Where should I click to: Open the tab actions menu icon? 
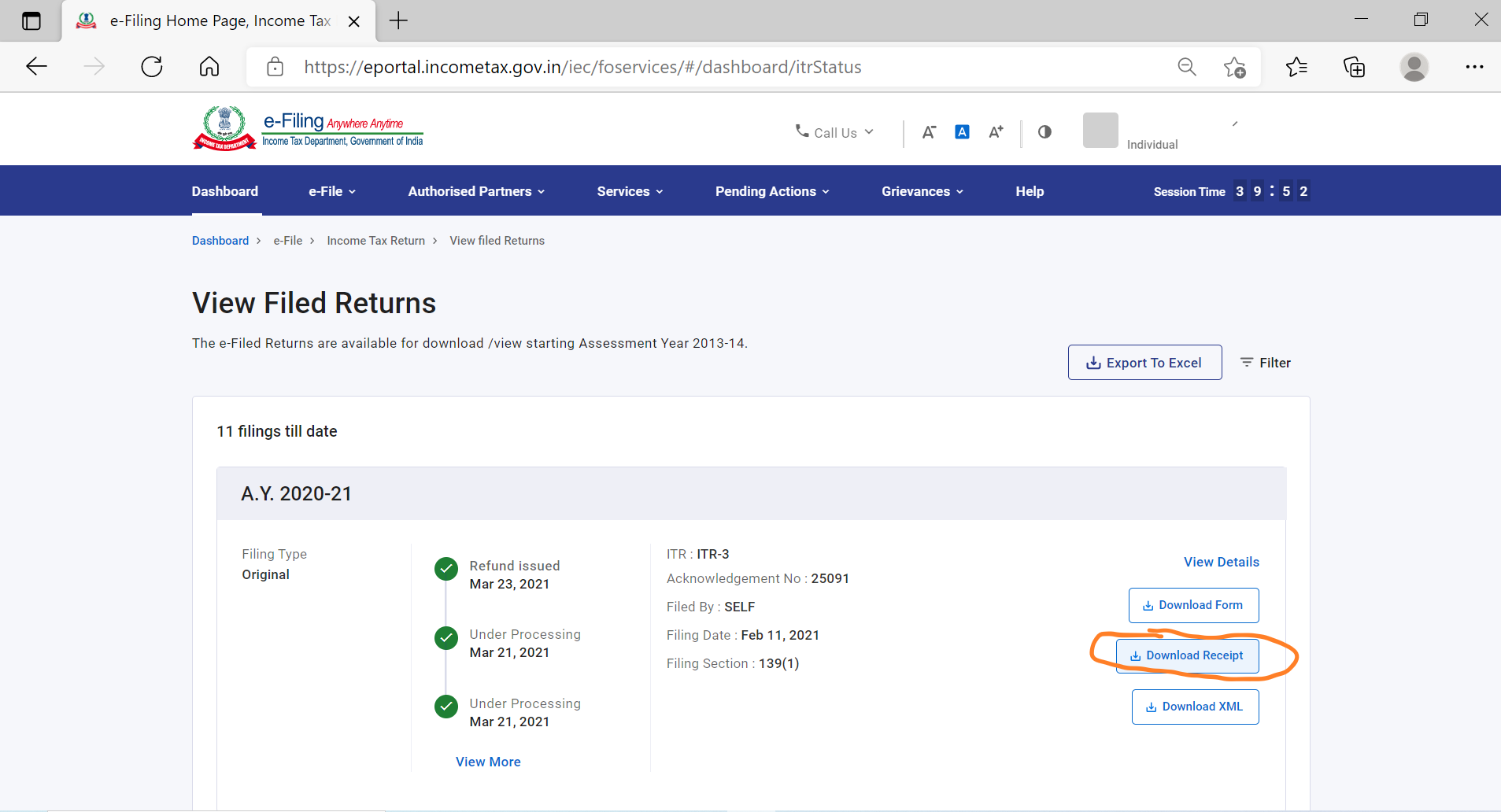coord(31,21)
